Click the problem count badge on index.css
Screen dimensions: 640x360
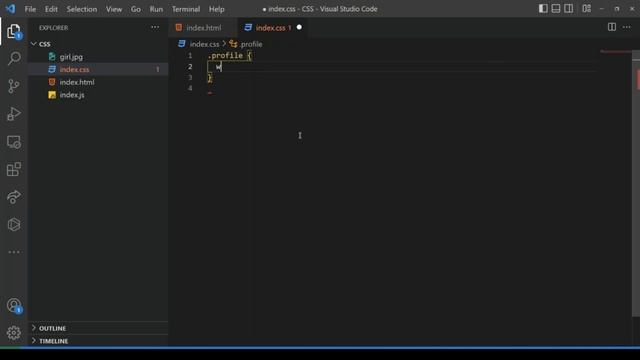158,69
